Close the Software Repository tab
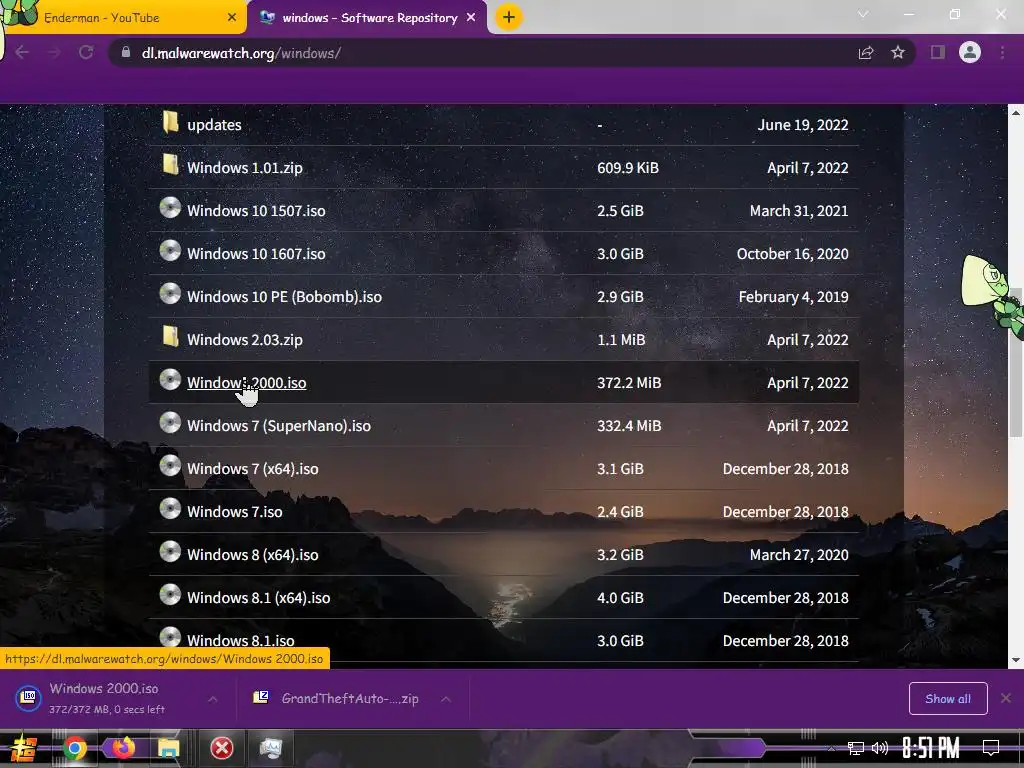1024x768 pixels. tap(471, 18)
